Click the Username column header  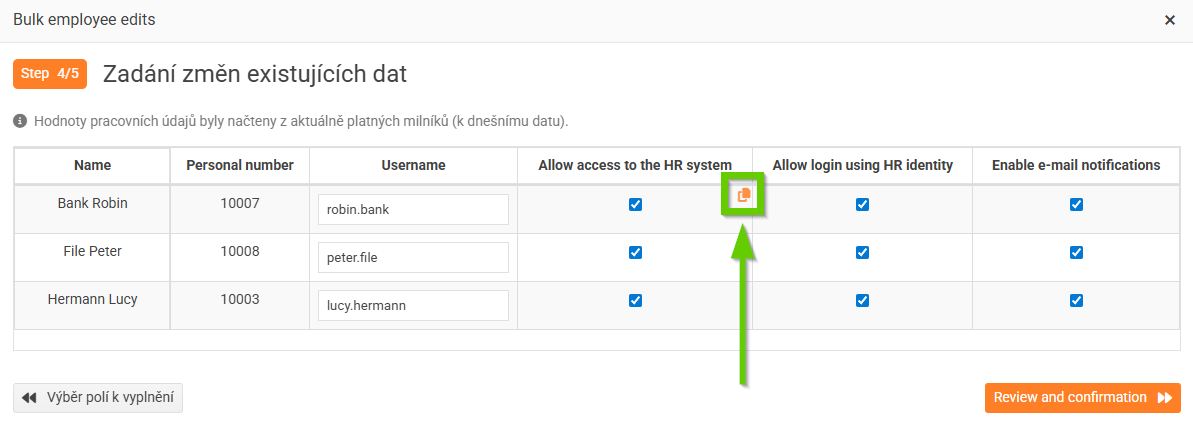point(413,165)
